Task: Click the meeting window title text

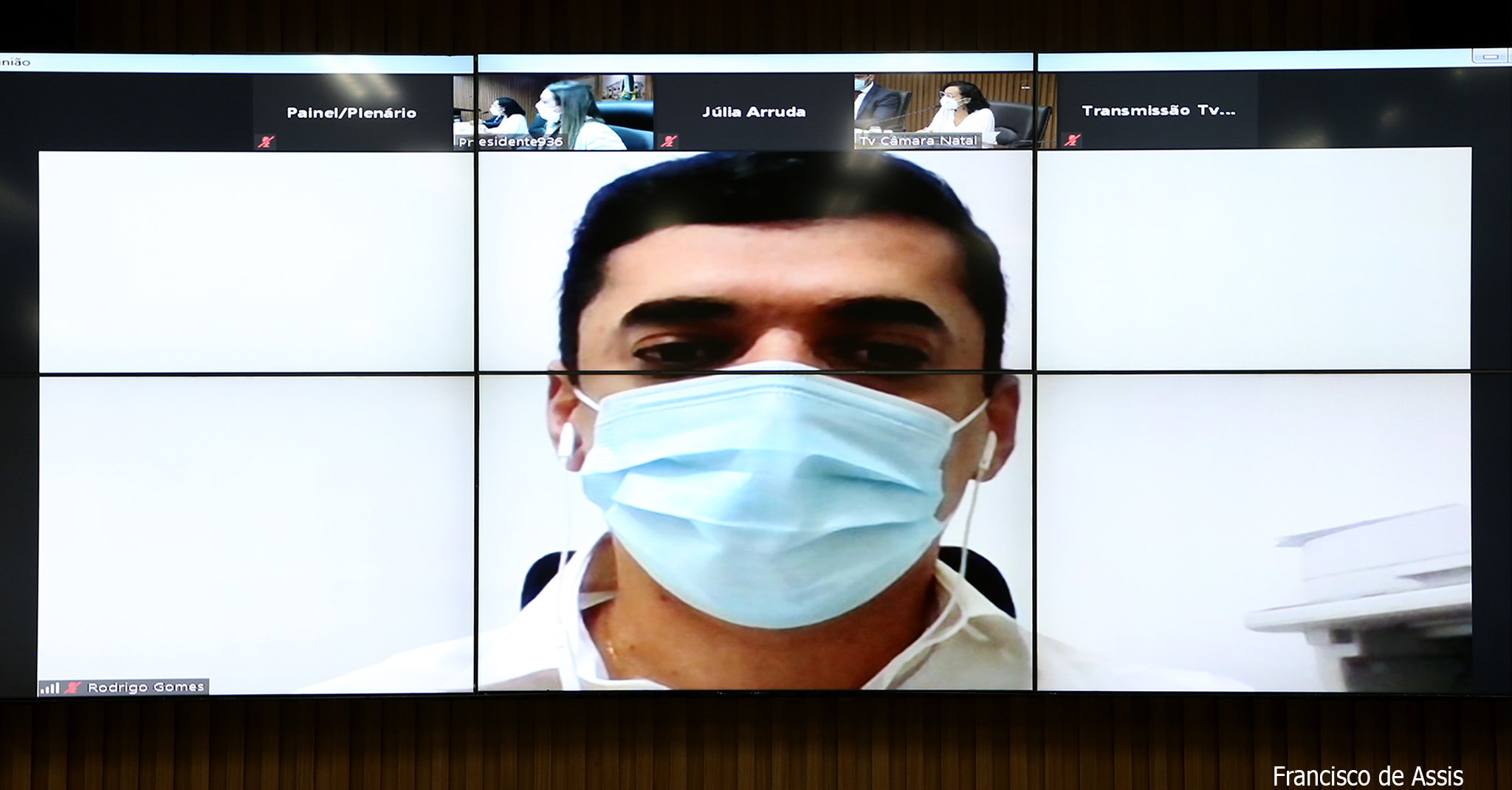Action: [15, 62]
